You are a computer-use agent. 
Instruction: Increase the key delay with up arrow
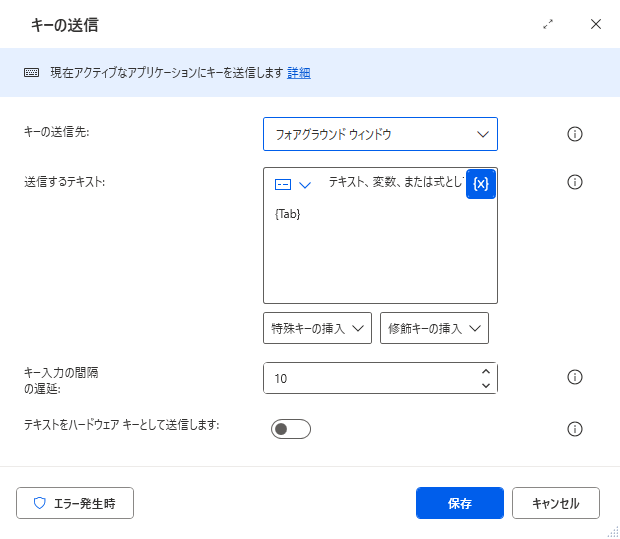point(486,372)
